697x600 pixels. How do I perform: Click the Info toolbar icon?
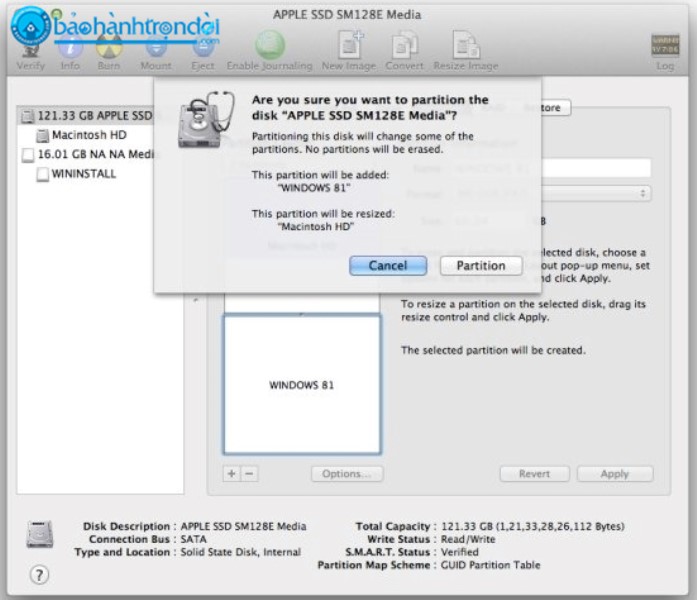[70, 48]
